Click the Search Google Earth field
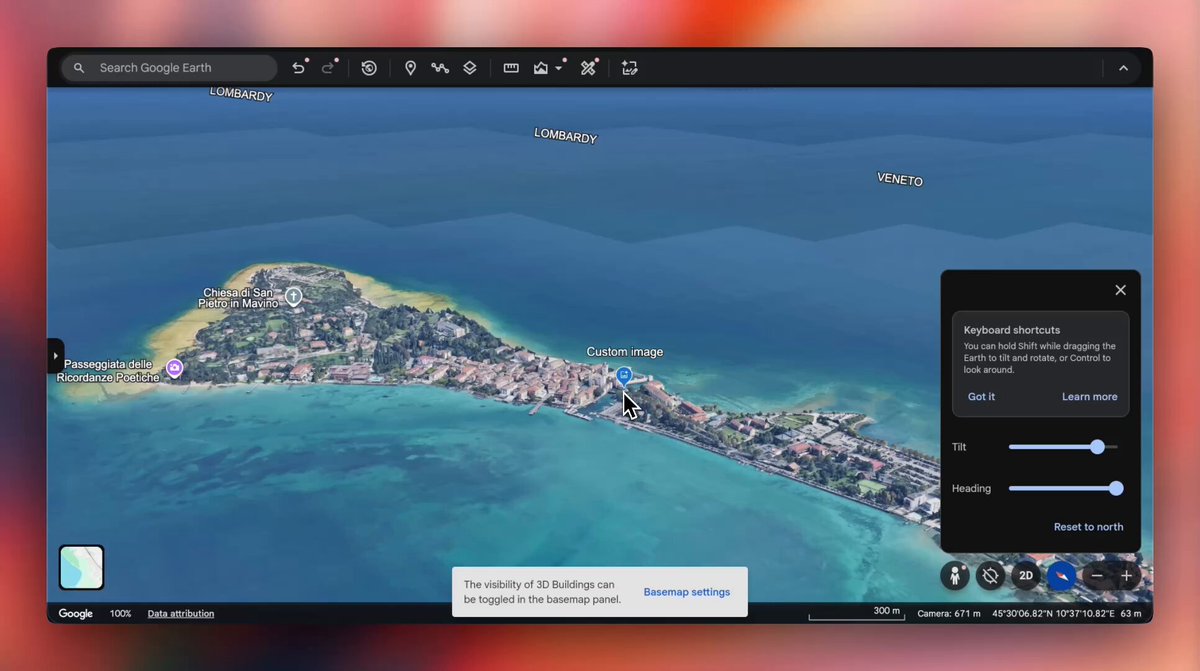Screen dimensions: 1200x671 (x=169, y=68)
